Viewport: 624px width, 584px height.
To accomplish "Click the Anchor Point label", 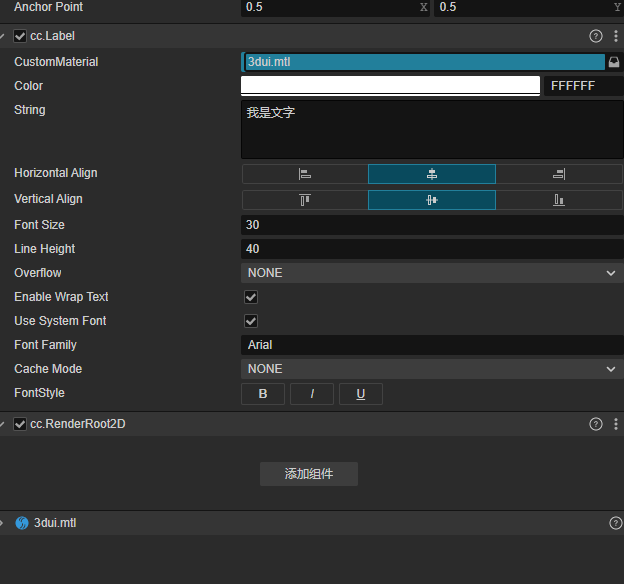I will [49, 7].
